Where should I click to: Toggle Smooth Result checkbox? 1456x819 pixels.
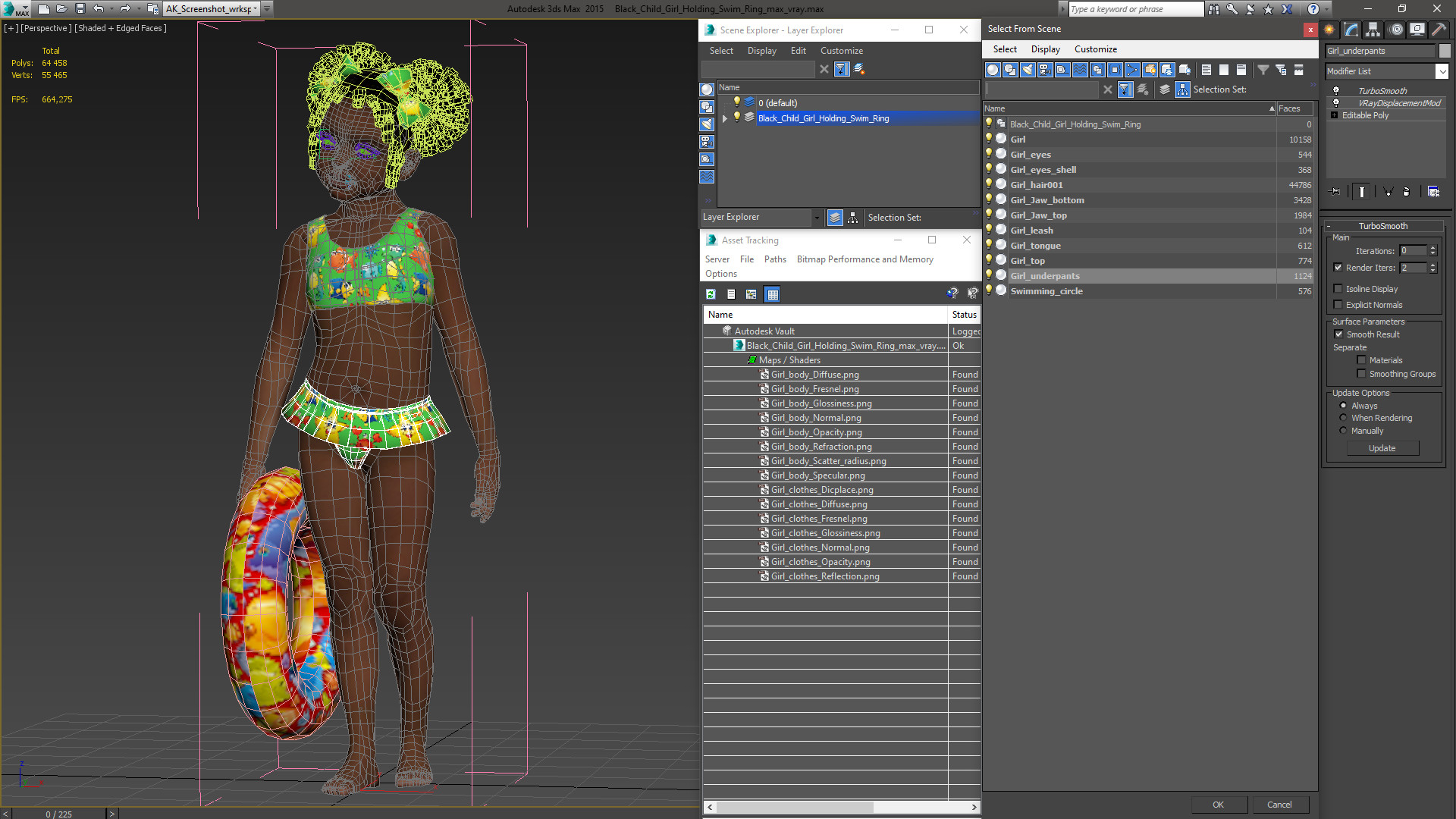click(x=1338, y=334)
